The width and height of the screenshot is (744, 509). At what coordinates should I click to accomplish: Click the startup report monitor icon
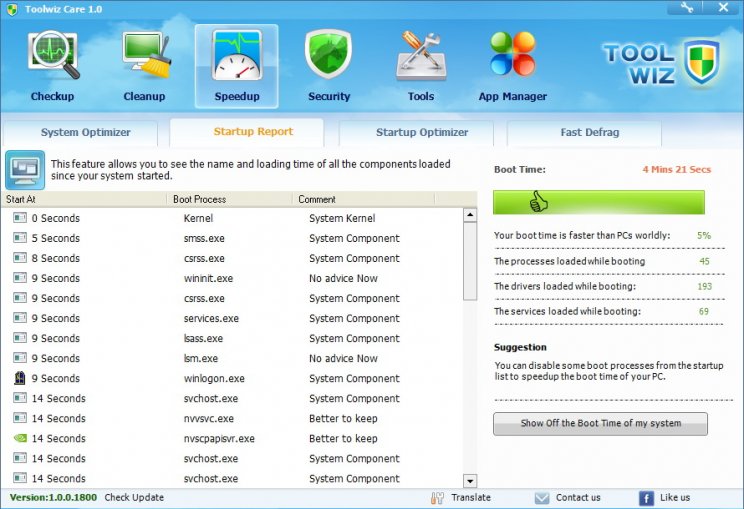25,170
